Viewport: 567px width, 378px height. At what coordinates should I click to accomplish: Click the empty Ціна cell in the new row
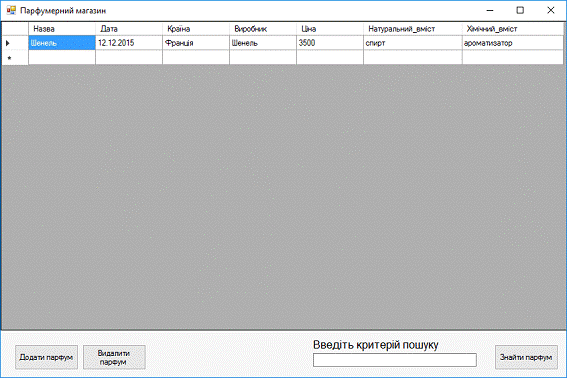click(330, 58)
